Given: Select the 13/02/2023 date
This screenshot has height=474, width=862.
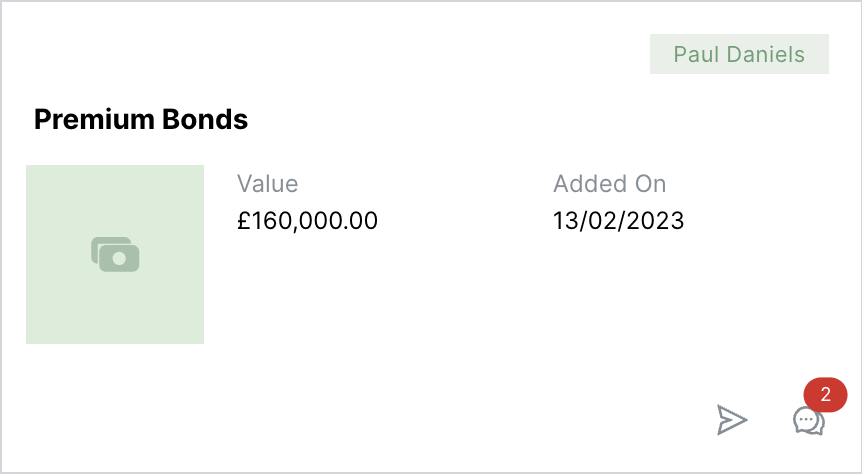Looking at the screenshot, I should tap(618, 220).
